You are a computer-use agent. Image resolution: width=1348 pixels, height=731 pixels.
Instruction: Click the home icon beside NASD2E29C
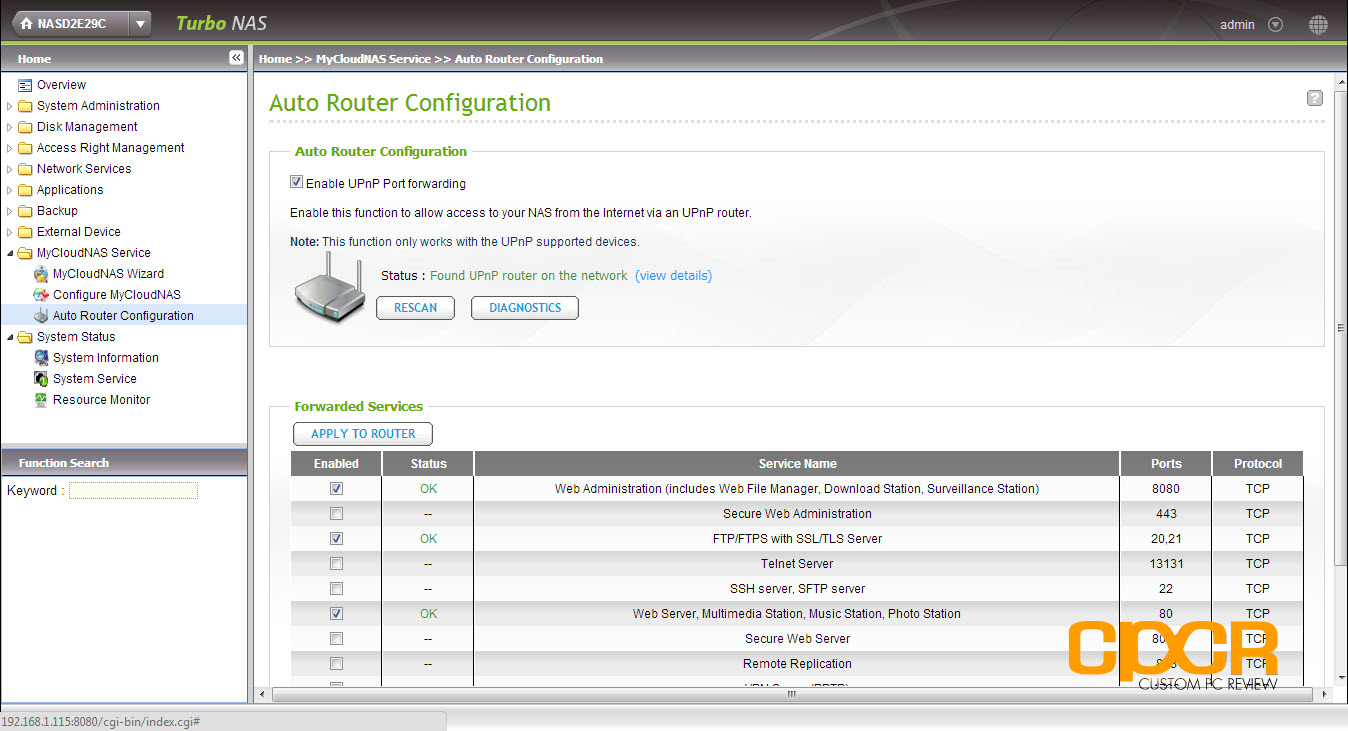click(x=26, y=23)
